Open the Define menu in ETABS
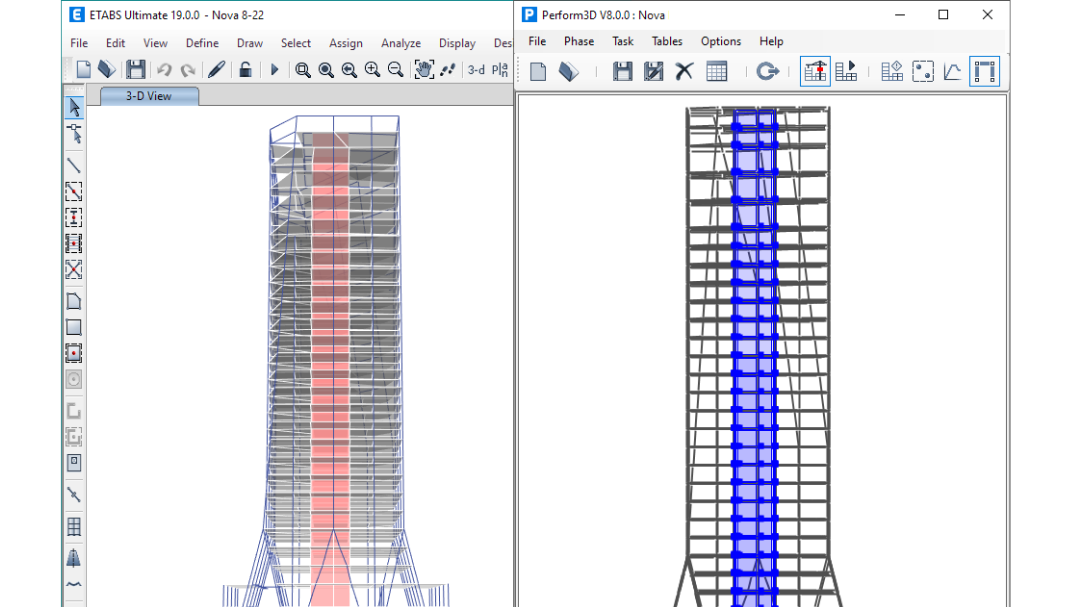This screenshot has width=1080, height=607. tap(202, 43)
